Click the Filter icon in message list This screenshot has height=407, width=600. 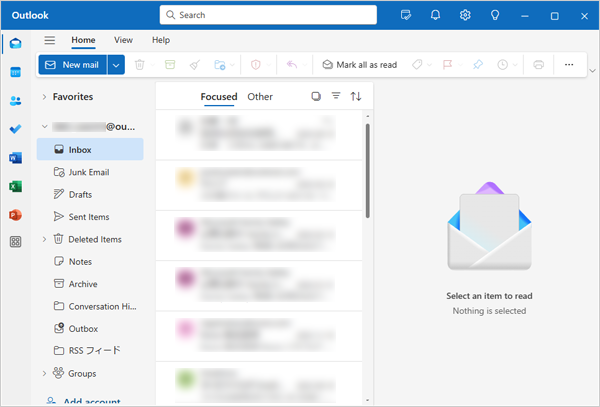click(336, 96)
